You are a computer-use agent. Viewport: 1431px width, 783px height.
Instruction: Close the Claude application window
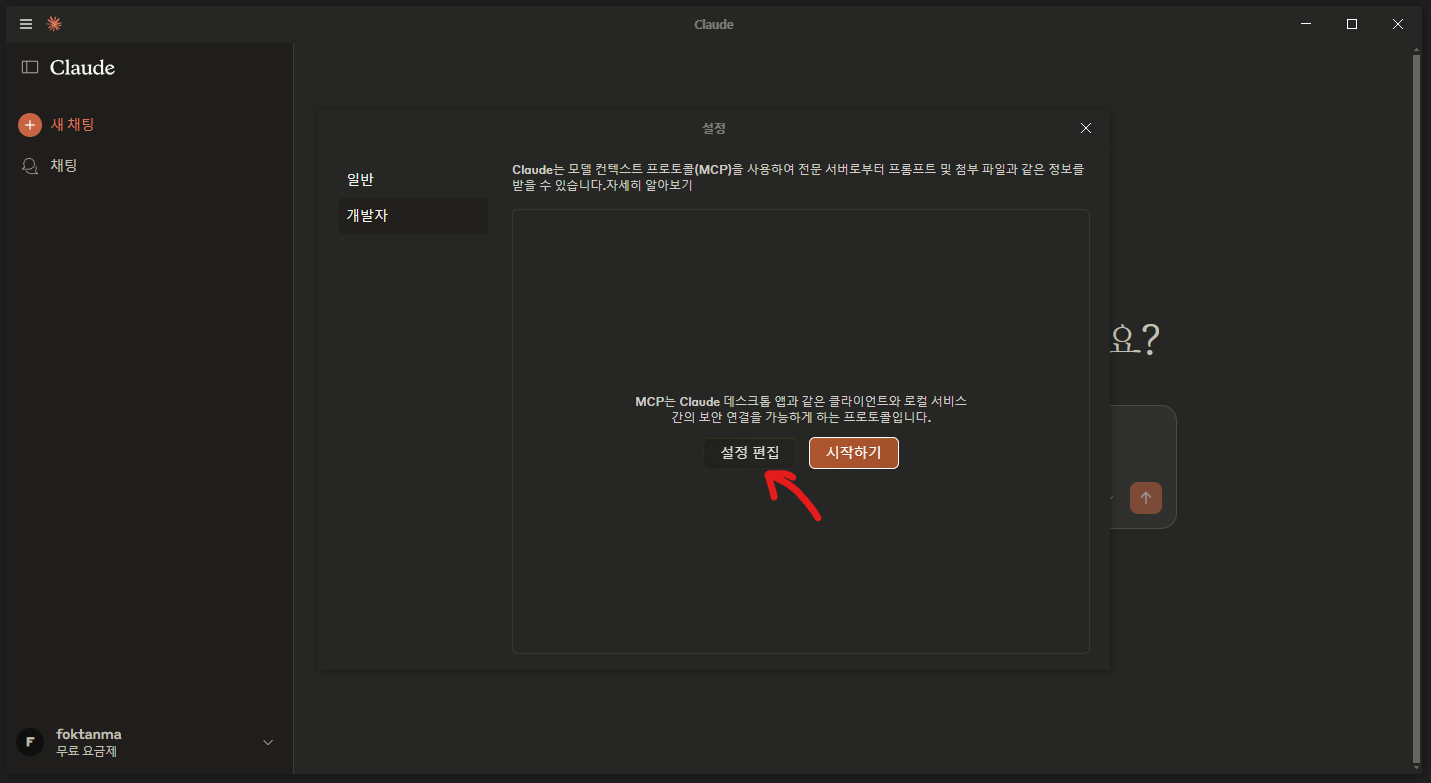[1398, 24]
